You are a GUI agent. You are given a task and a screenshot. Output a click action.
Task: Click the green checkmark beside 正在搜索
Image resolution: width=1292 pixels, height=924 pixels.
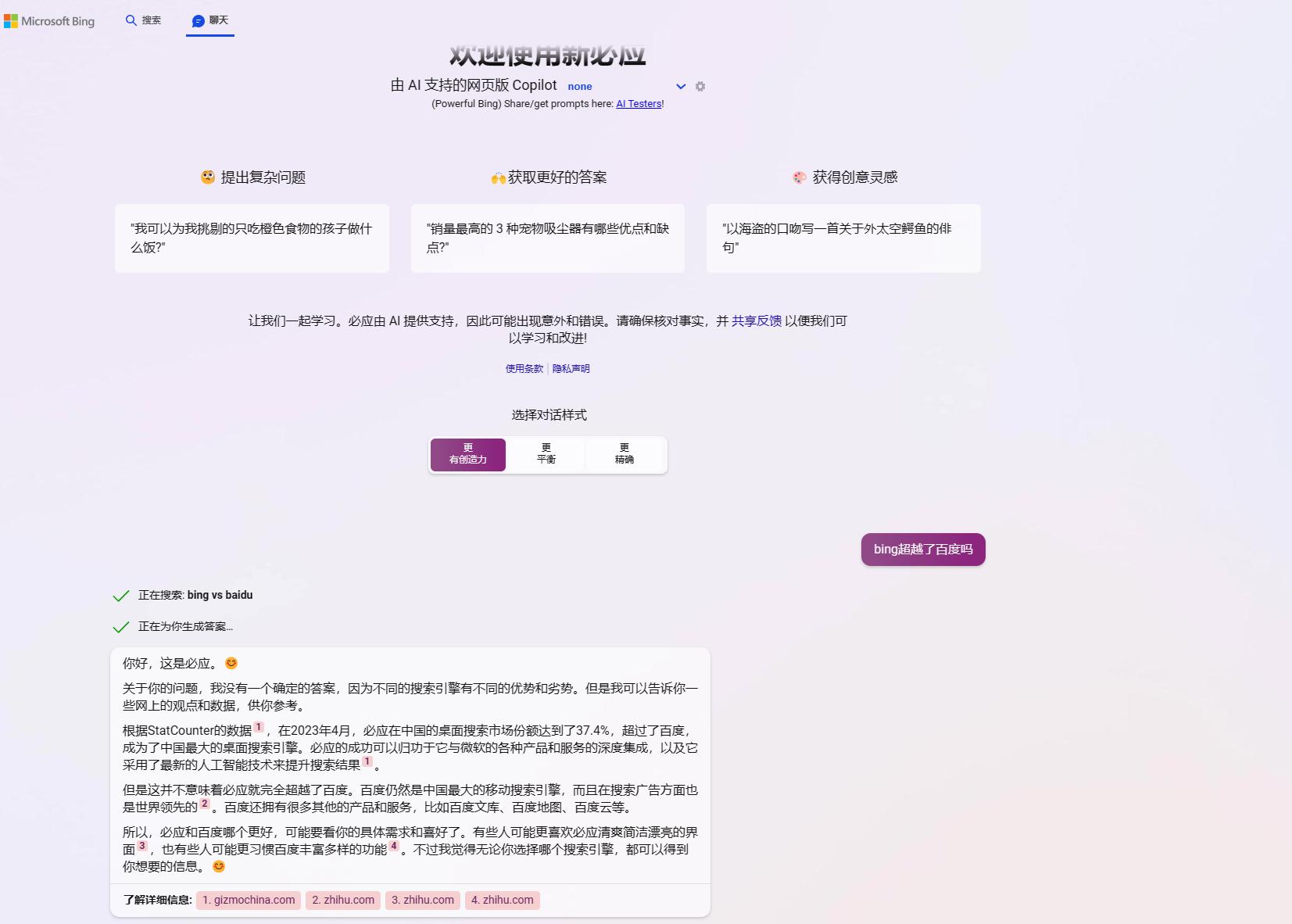click(120, 595)
